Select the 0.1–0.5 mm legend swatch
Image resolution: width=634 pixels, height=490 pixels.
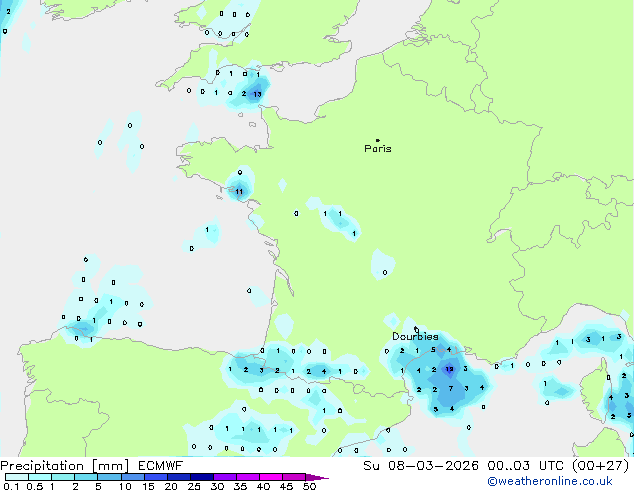coord(17,477)
